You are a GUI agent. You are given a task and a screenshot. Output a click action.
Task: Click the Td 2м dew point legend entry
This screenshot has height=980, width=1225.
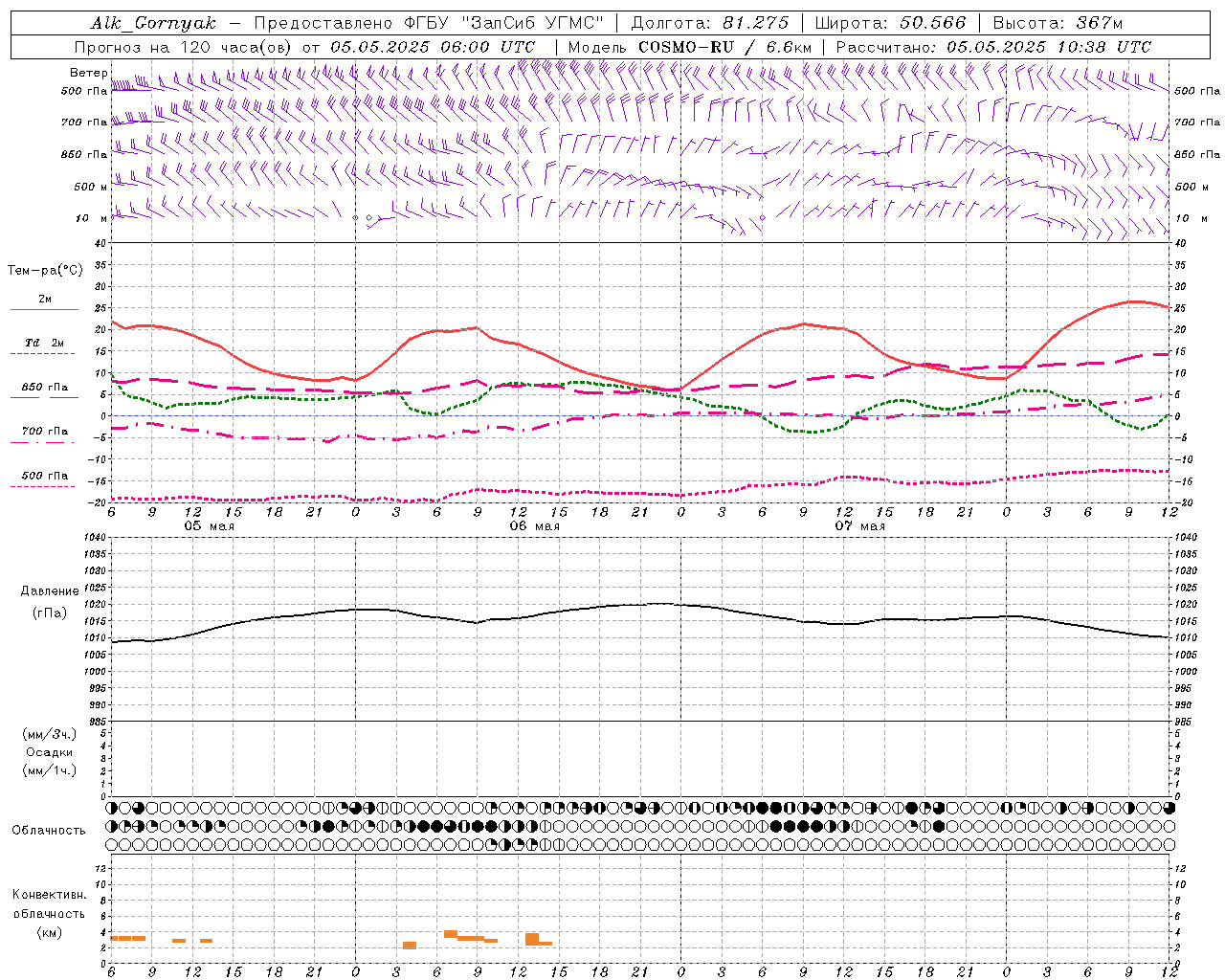point(44,343)
